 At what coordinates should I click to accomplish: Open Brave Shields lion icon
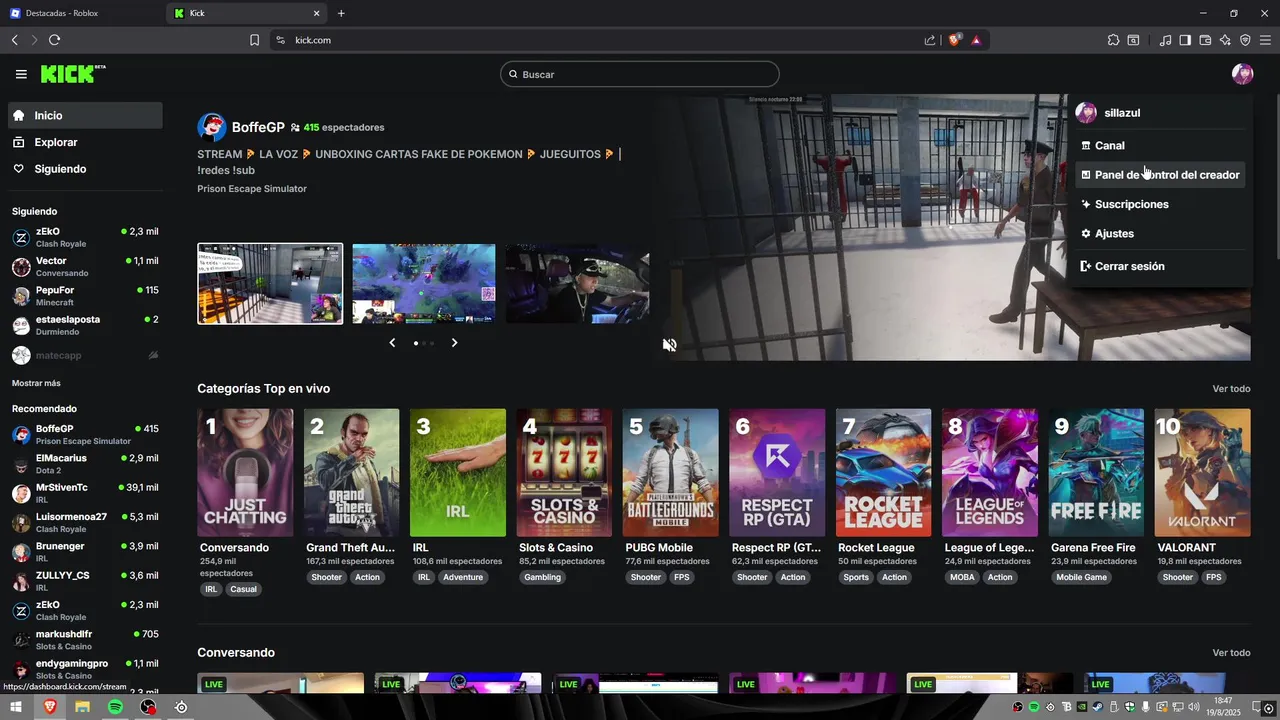pyautogui.click(x=955, y=40)
